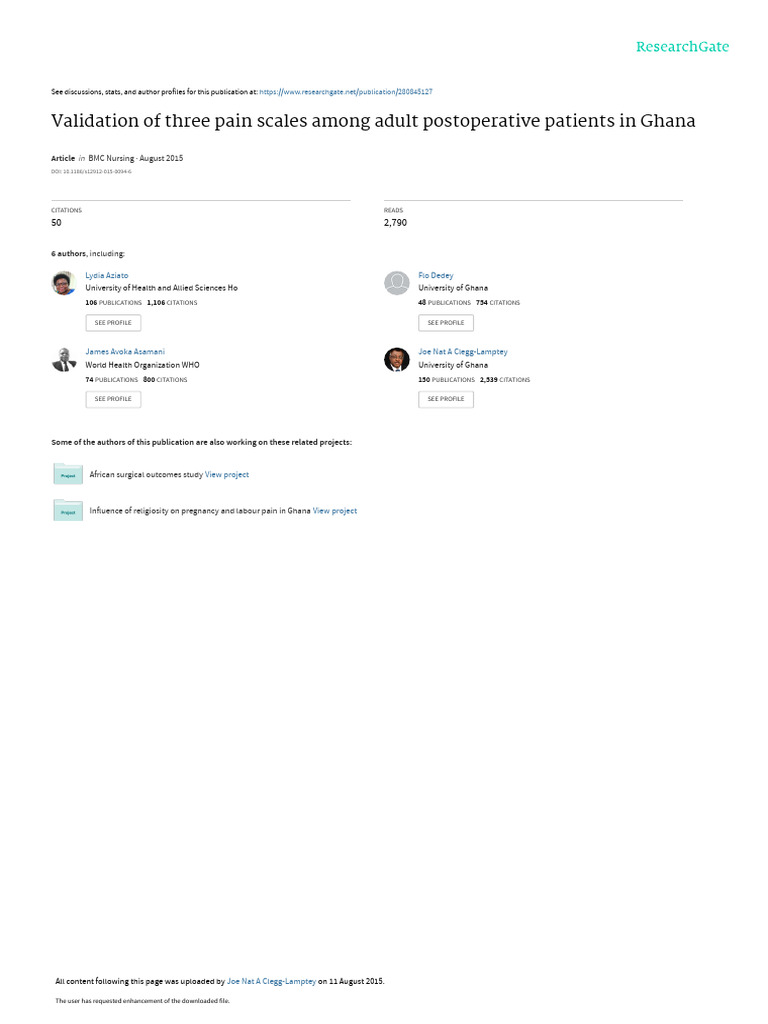Viewport: 768px width, 1024px height.
Task: Click Flo Dedey's placeholder avatar icon
Action: (x=396, y=283)
